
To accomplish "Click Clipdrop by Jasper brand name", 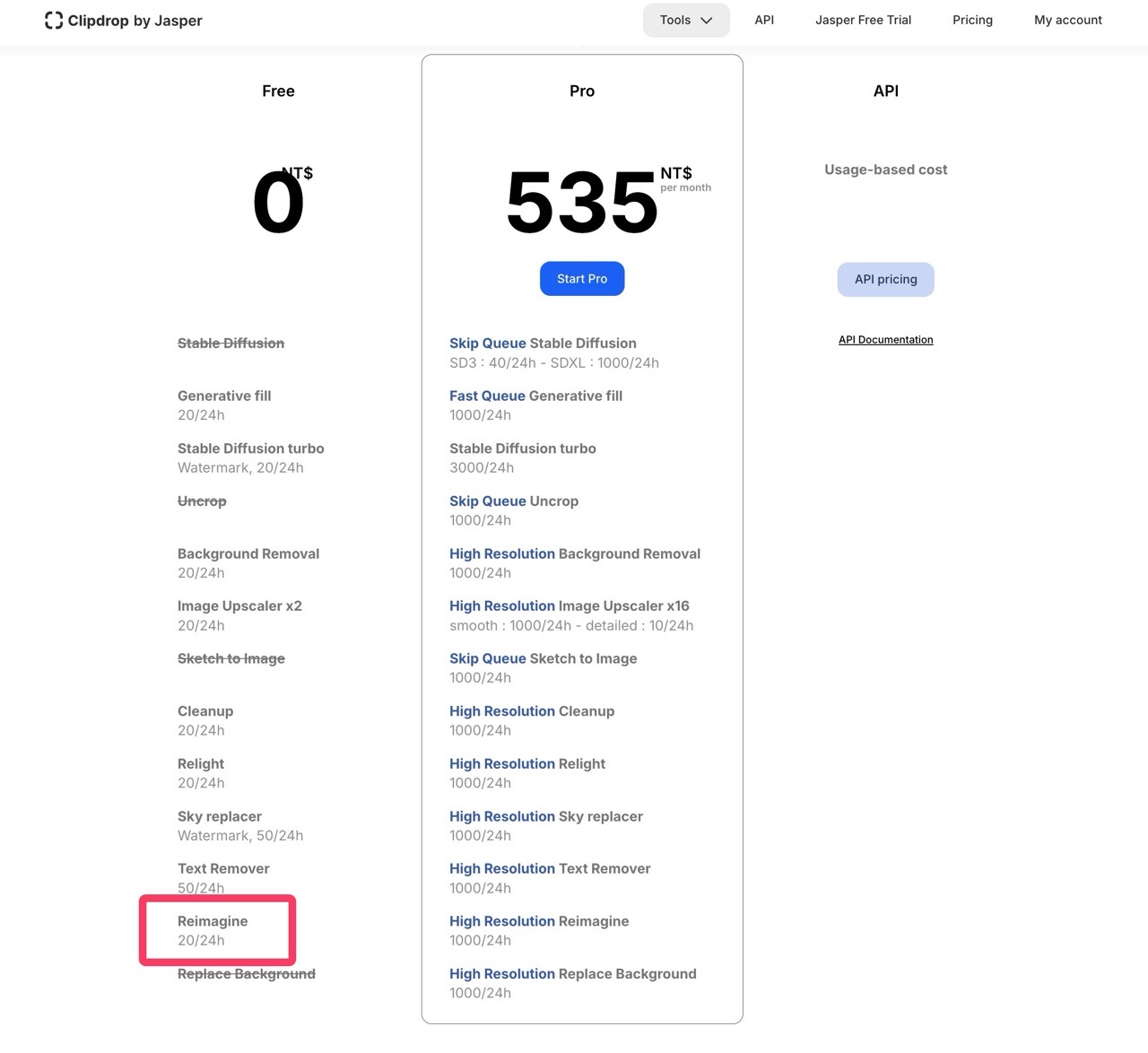I will click(135, 21).
